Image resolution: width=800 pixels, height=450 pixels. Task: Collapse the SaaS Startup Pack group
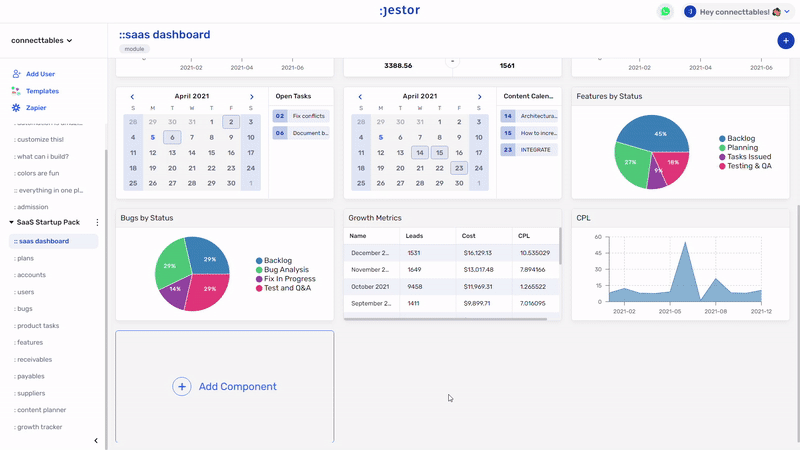point(11,222)
